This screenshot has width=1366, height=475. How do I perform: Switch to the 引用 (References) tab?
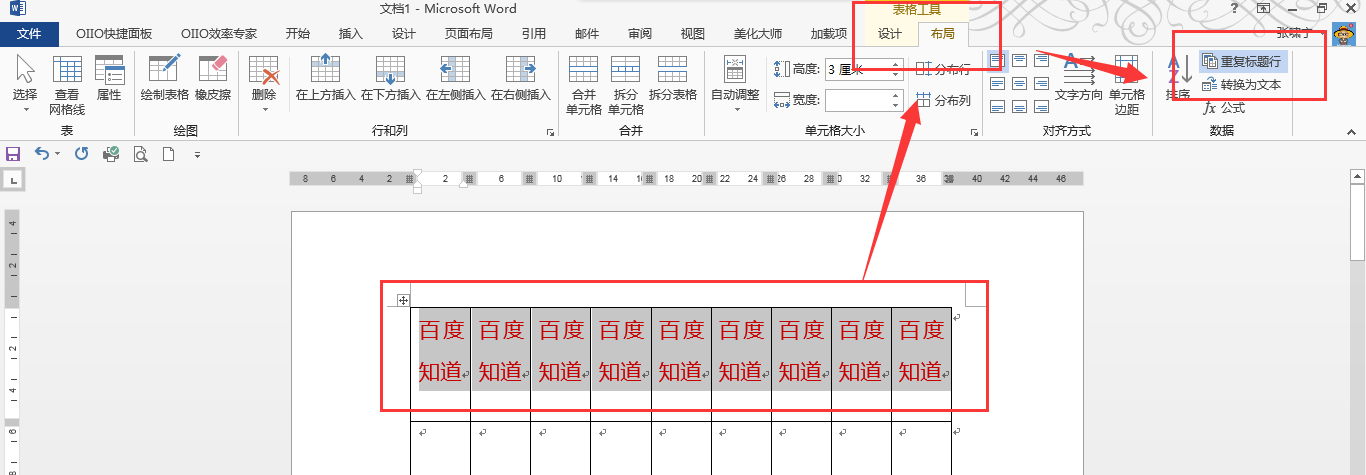533,34
